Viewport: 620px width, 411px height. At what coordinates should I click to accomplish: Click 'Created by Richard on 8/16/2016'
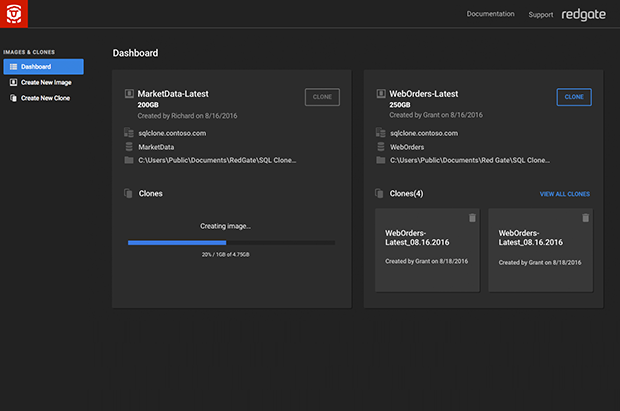187,116
